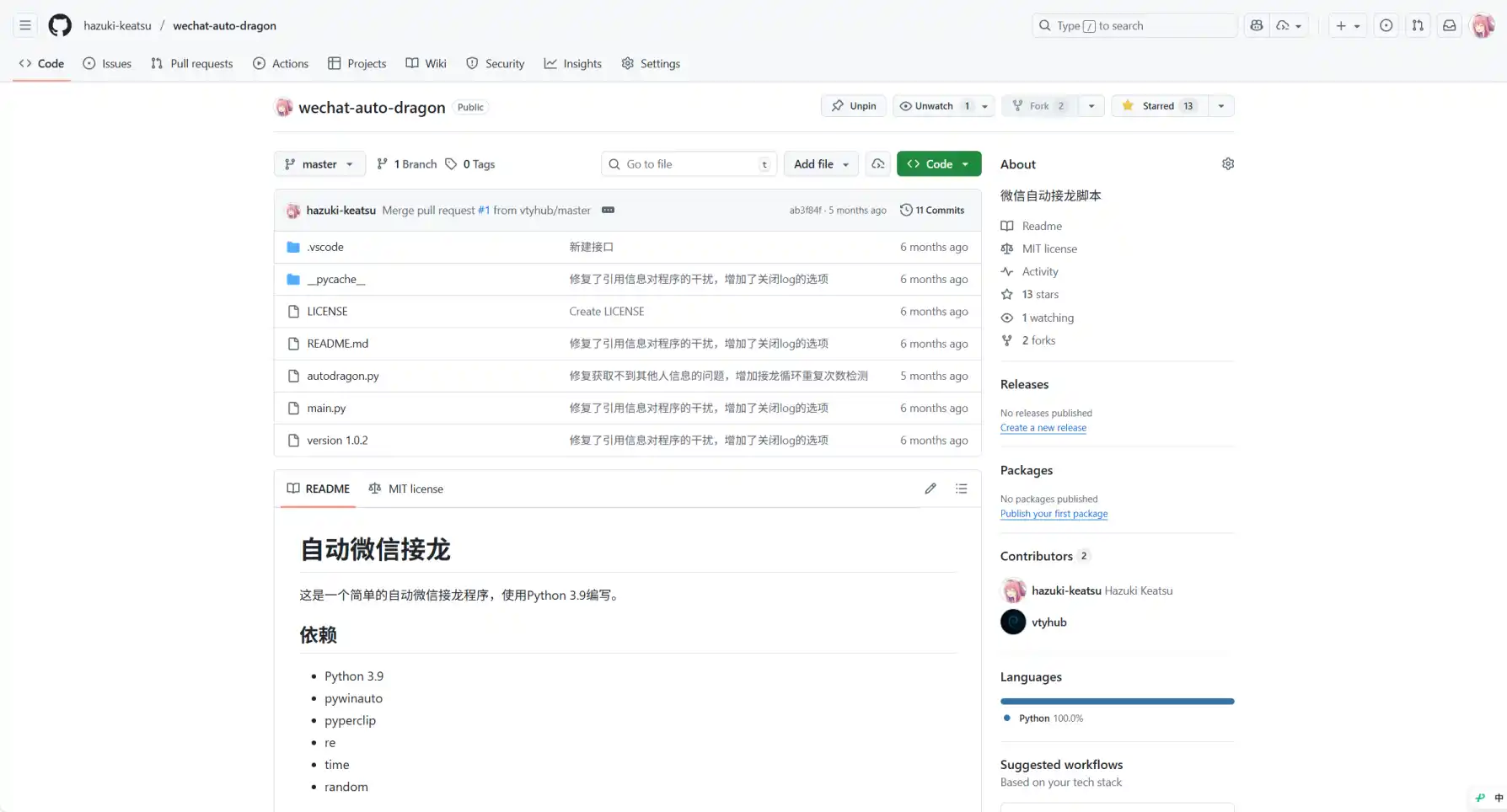
Task: Open pull requests from the top bar icon
Action: 1417,25
